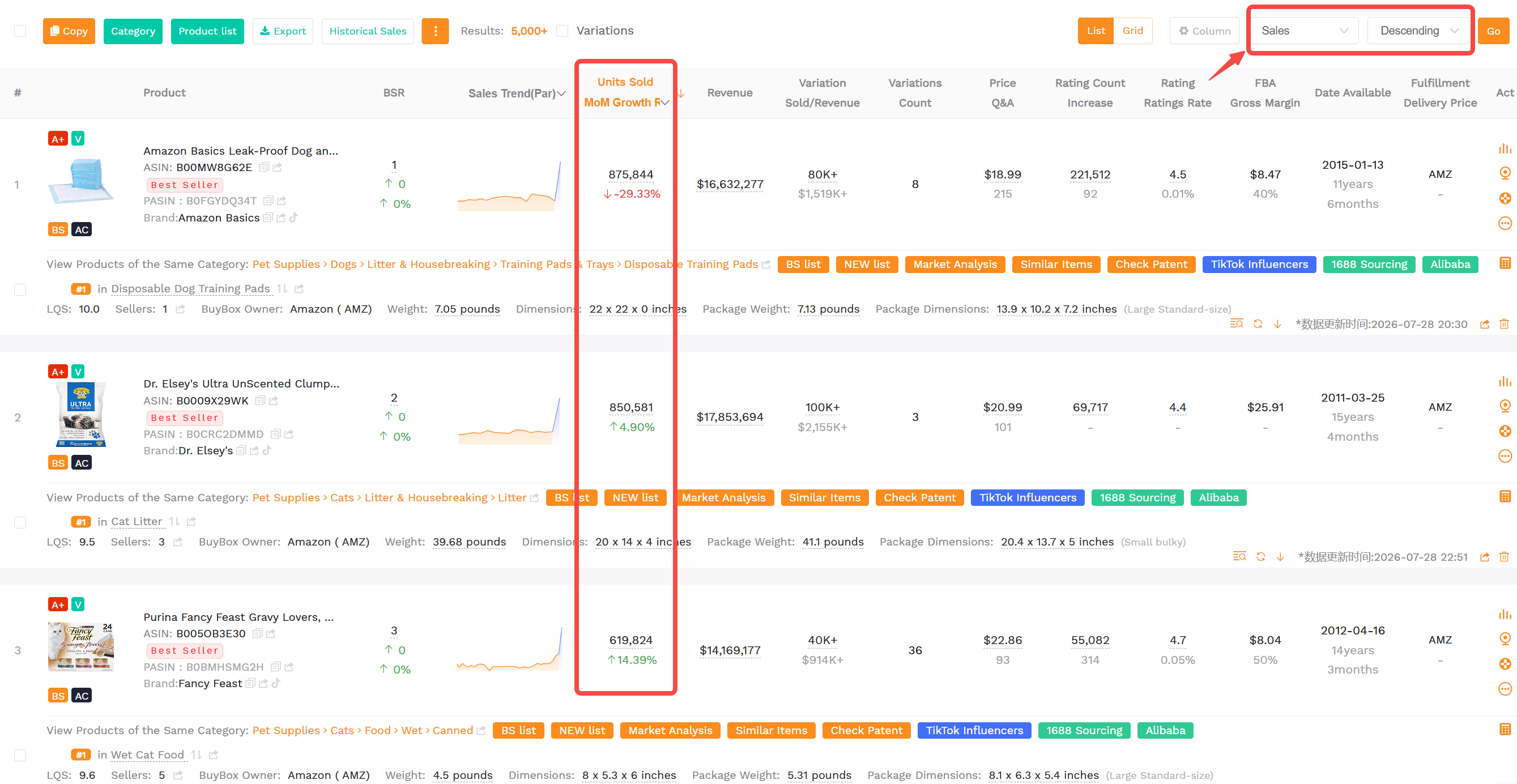1517x784 pixels.
Task: Sort by Revenue column header
Action: [730, 92]
